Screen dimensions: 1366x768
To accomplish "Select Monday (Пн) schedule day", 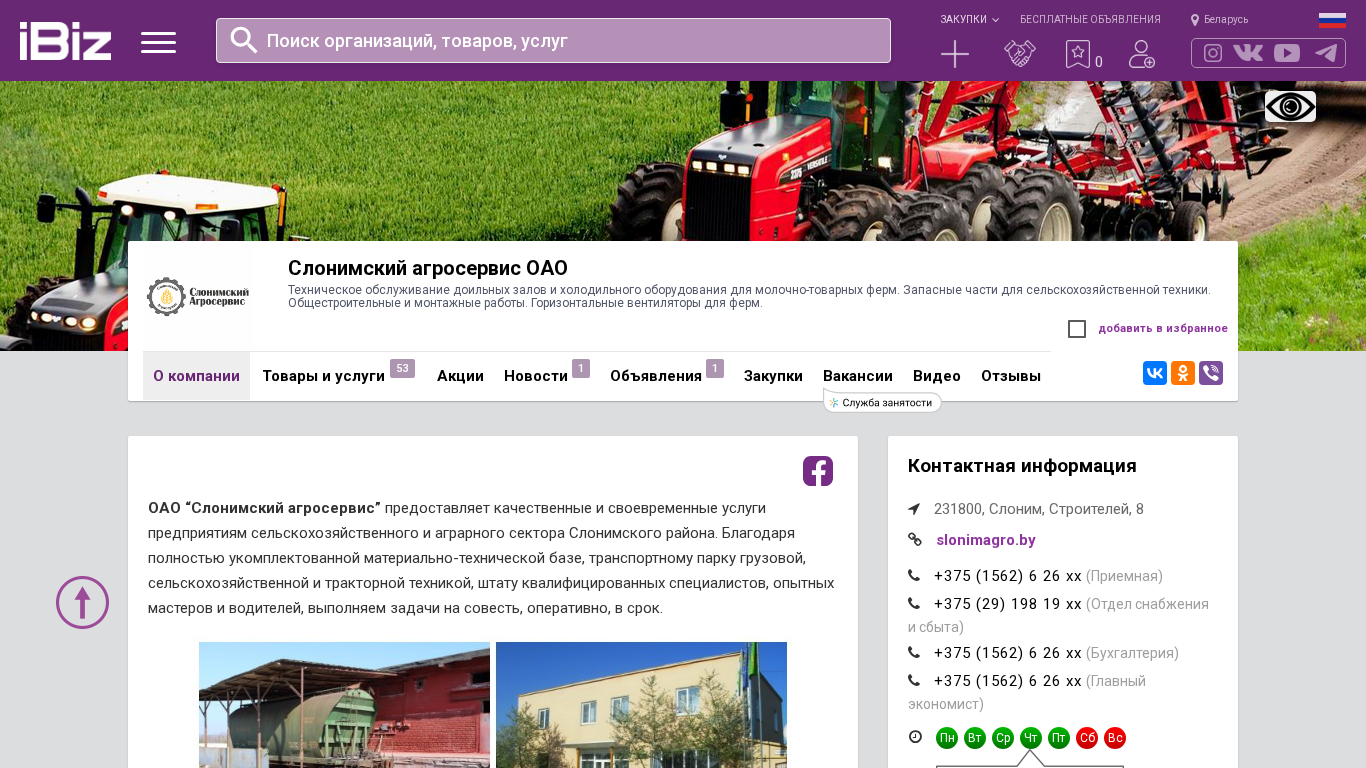I will point(947,738).
